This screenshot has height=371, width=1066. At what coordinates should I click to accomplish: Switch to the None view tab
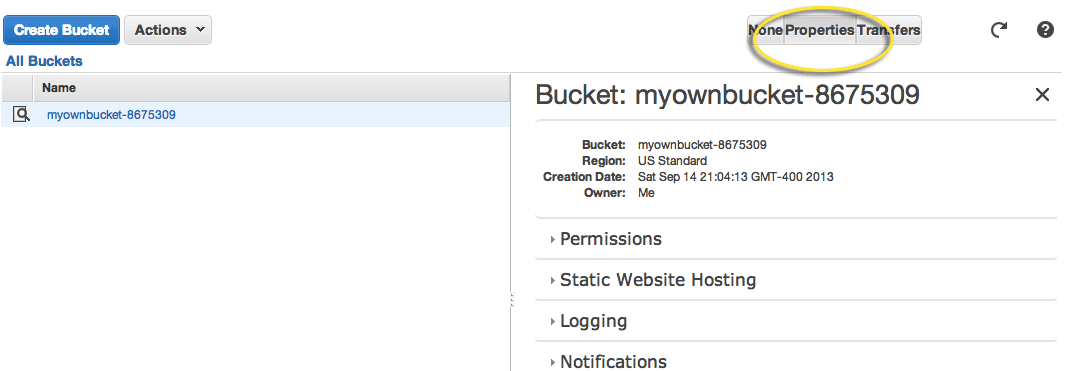point(766,31)
